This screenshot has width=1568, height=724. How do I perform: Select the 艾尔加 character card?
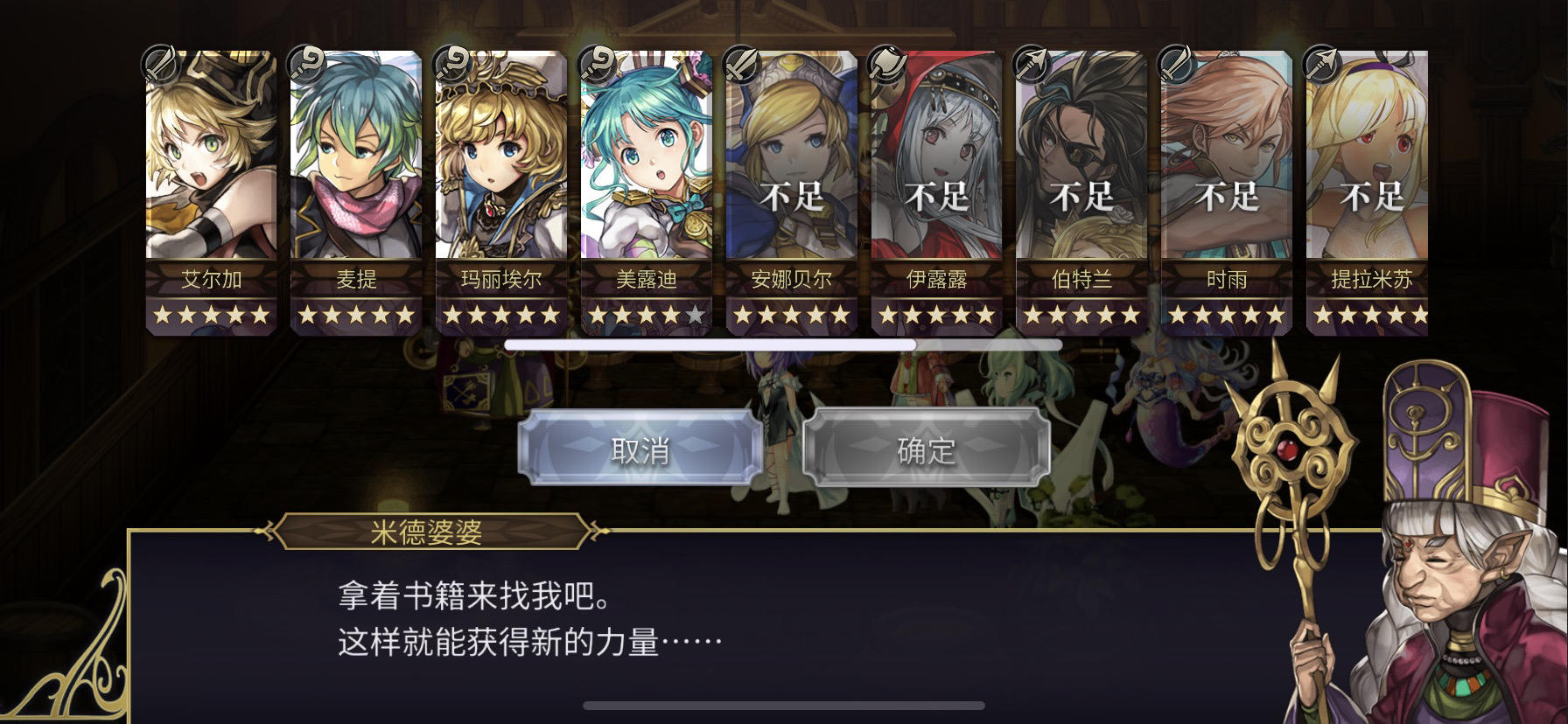tap(211, 192)
